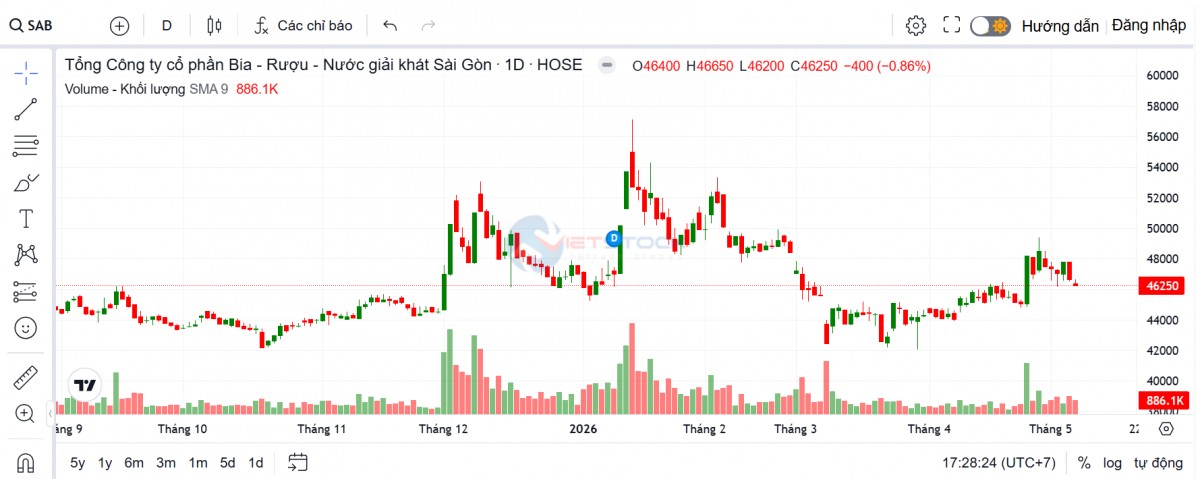Undo the last chart action

pyautogui.click(x=390, y=25)
